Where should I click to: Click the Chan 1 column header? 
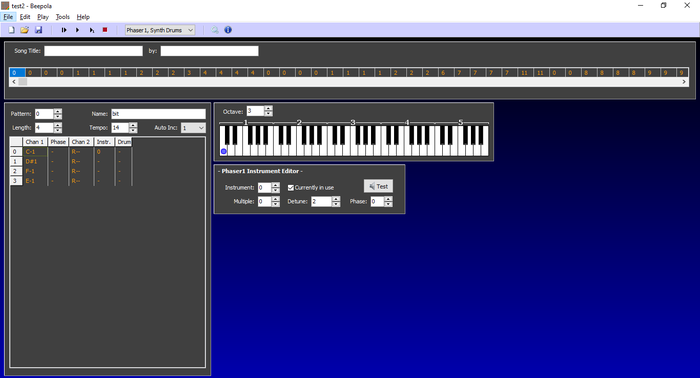35,142
